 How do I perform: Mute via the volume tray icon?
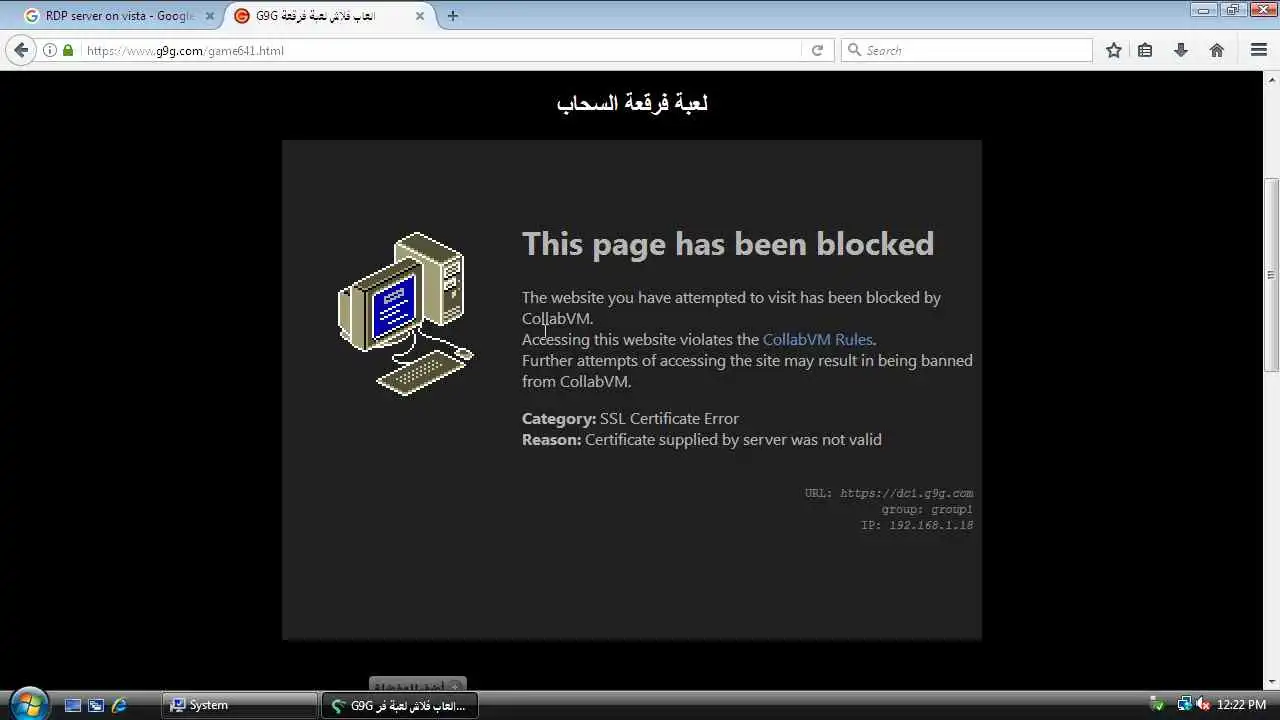[1202, 705]
